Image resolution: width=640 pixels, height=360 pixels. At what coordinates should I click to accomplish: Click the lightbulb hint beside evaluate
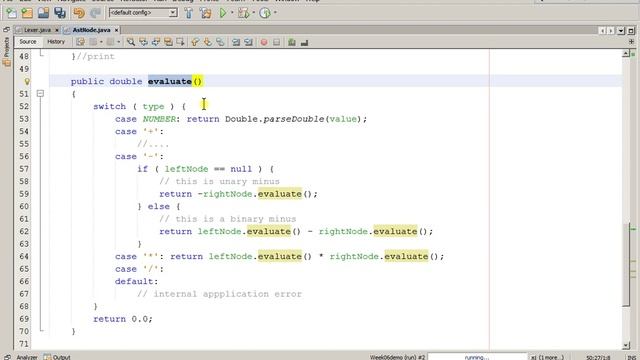[x=27, y=82]
